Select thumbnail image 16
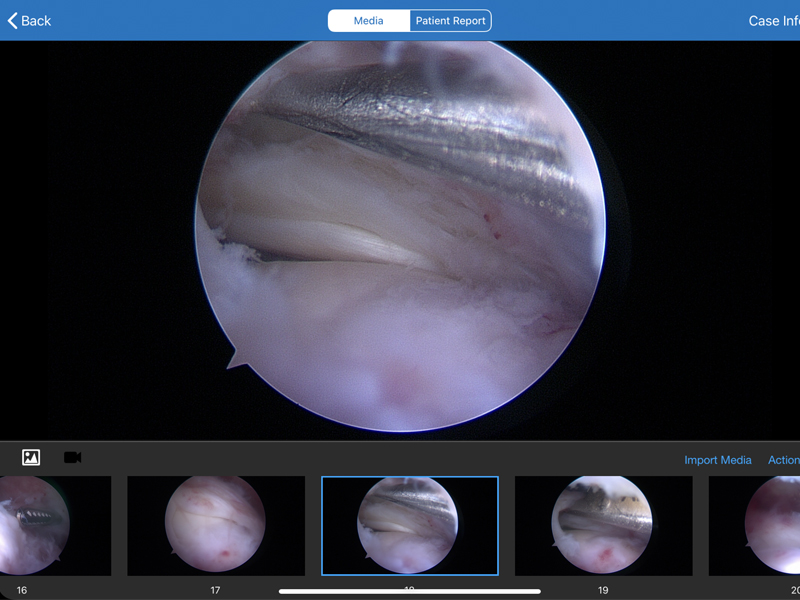 pos(55,526)
